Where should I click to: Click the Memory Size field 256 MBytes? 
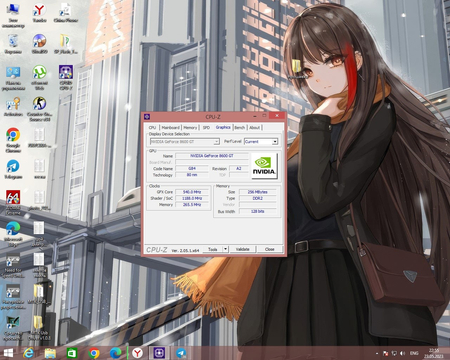[x=257, y=192]
